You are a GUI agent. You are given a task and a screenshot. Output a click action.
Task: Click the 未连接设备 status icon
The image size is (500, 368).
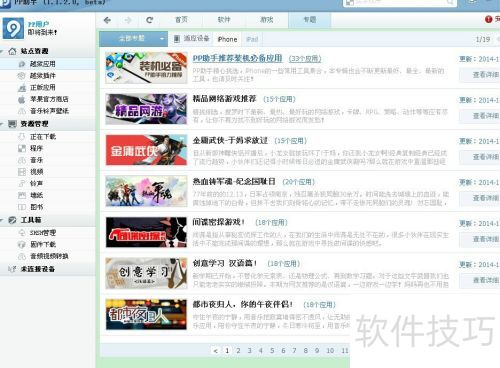(x=12, y=269)
